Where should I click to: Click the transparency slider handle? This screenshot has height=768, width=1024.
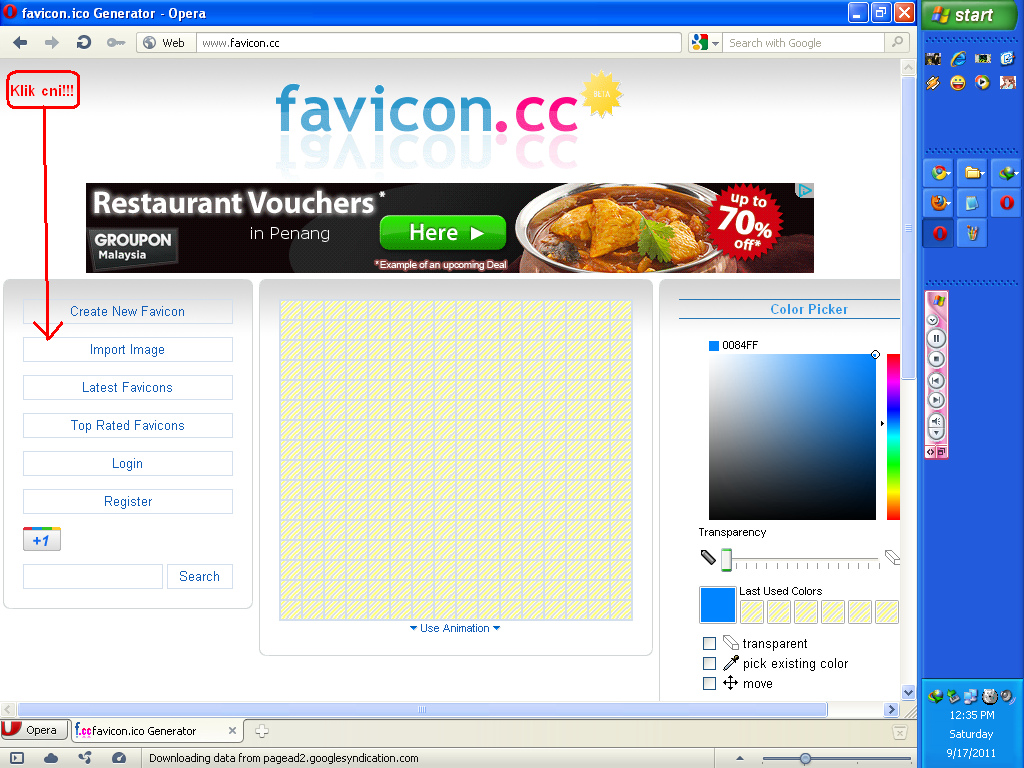pos(726,560)
